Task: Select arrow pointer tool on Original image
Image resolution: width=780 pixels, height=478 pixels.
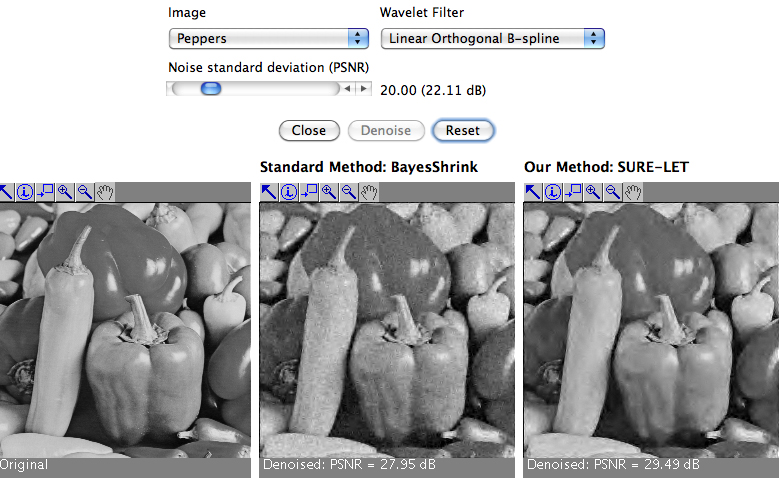Action: tap(6, 192)
